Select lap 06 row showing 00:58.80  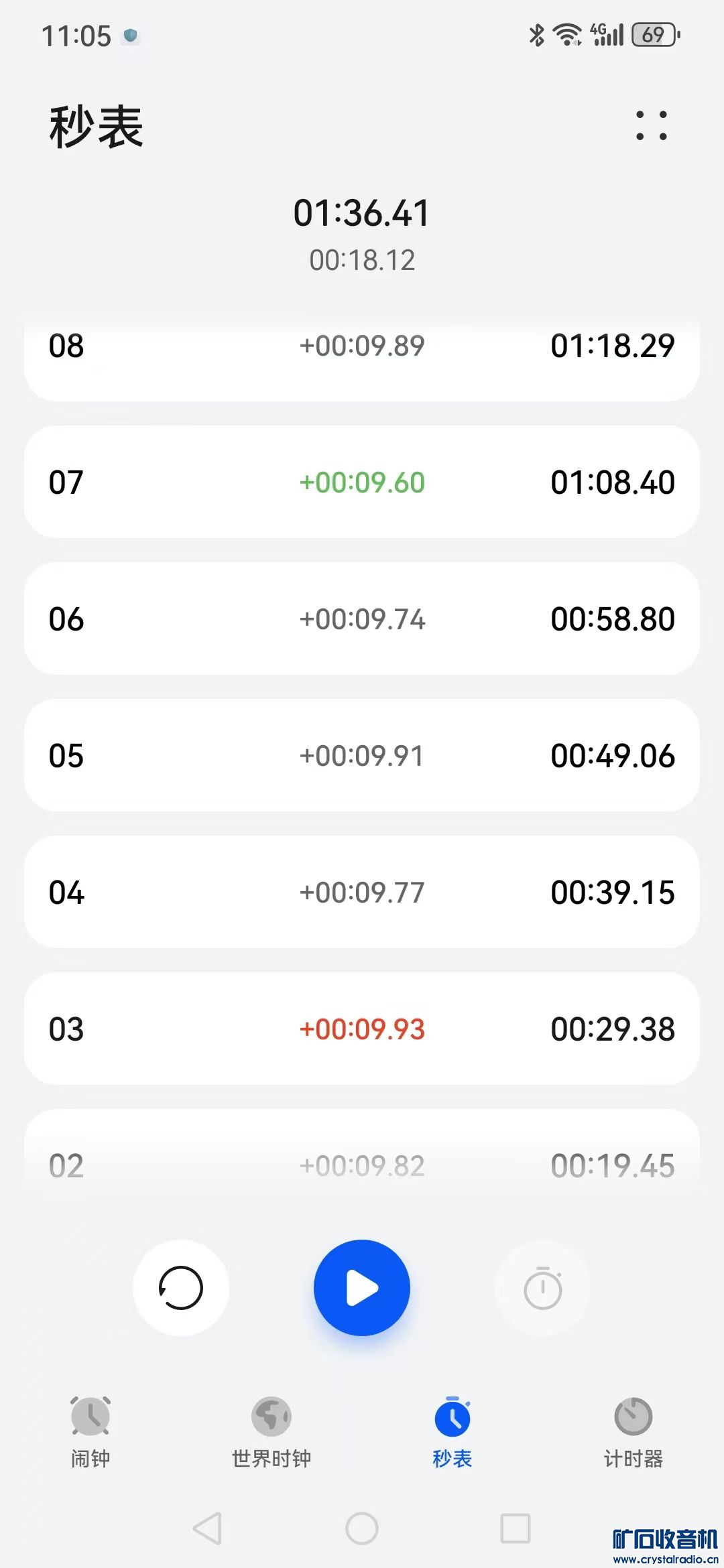click(x=362, y=619)
